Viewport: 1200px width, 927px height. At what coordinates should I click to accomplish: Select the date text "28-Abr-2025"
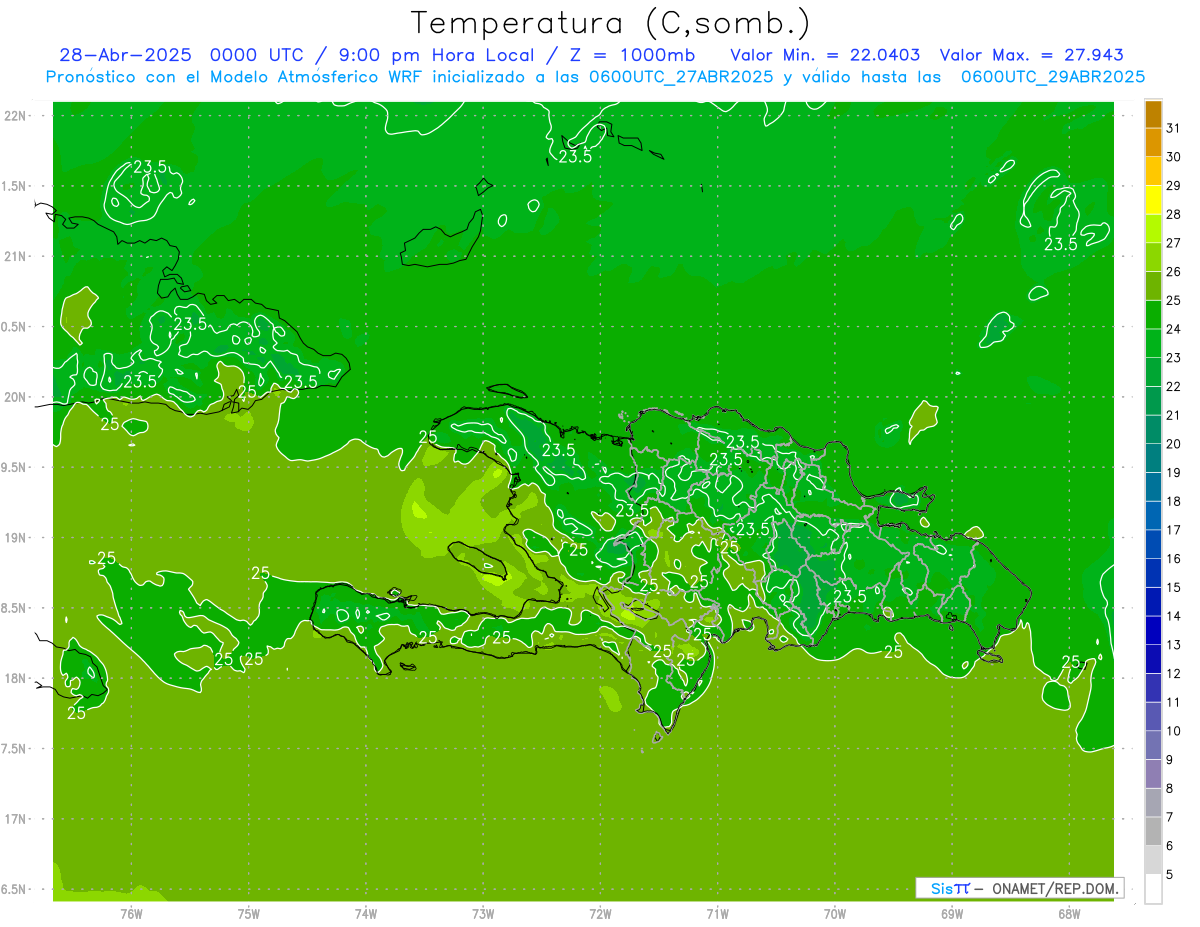125,56
